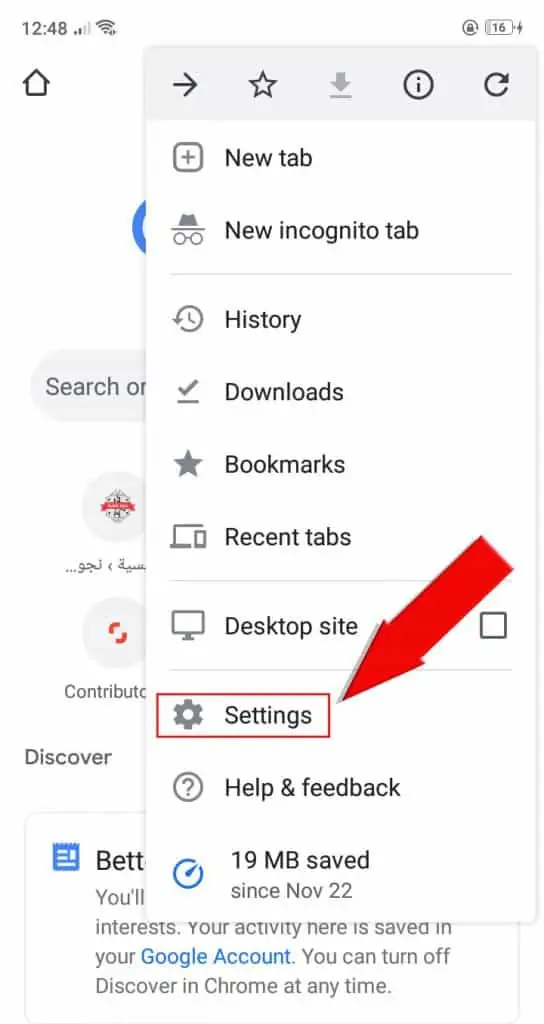Viewport: 544px width, 1024px height.
Task: Bookmark this page with the star icon
Action: click(x=263, y=85)
